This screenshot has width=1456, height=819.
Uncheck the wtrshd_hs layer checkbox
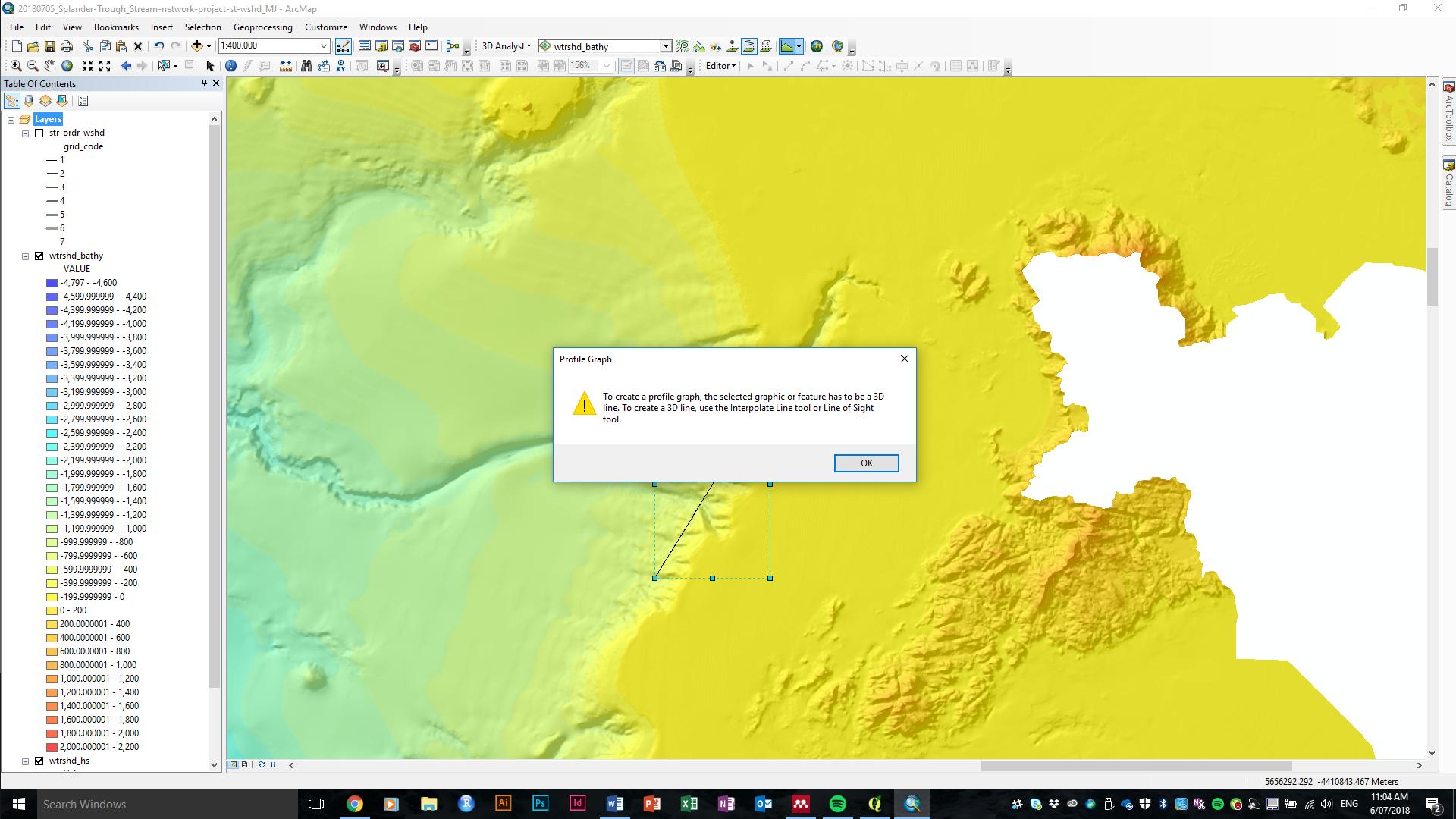(39, 761)
